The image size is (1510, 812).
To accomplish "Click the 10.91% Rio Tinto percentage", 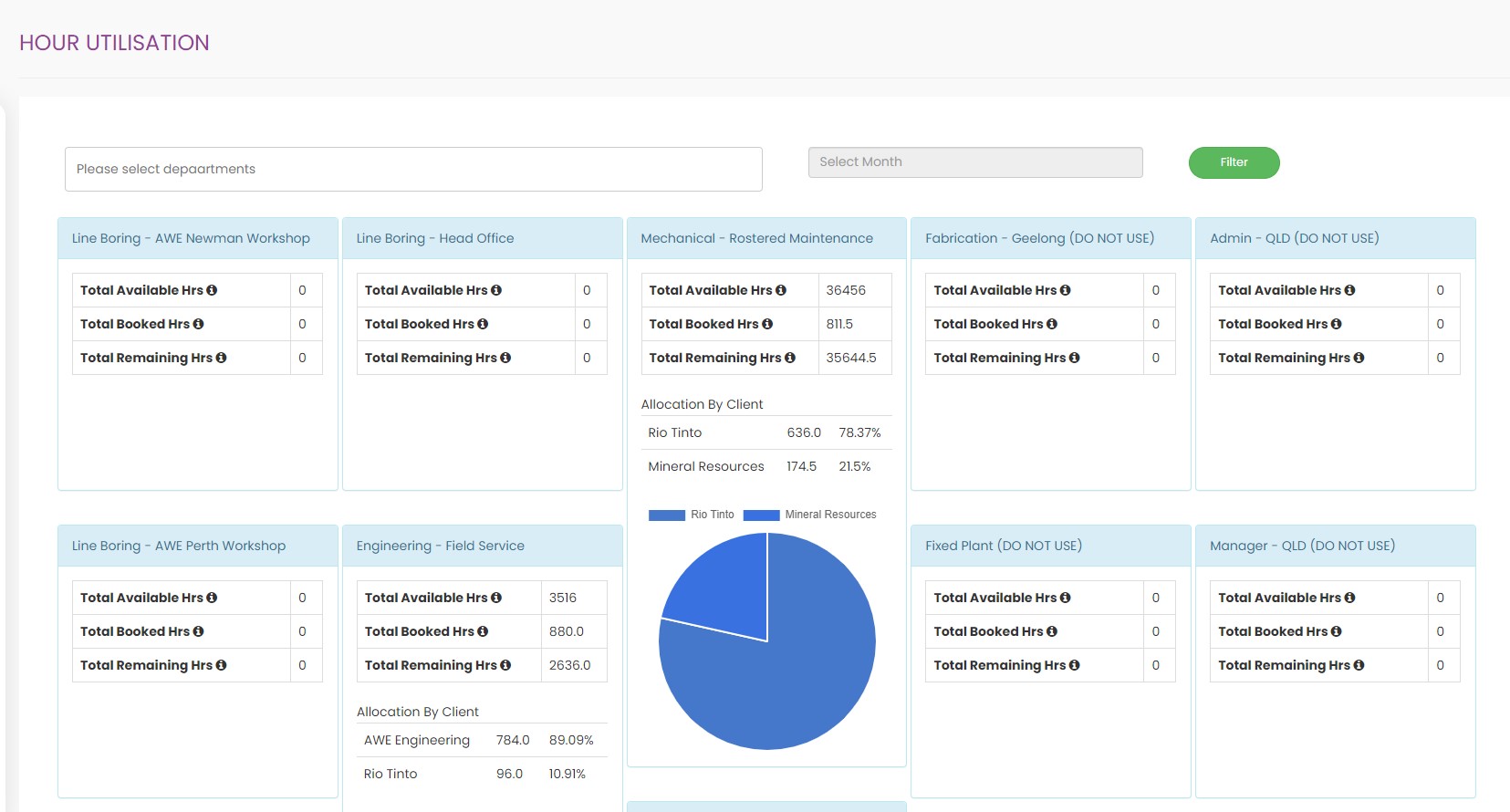I will pos(567,774).
